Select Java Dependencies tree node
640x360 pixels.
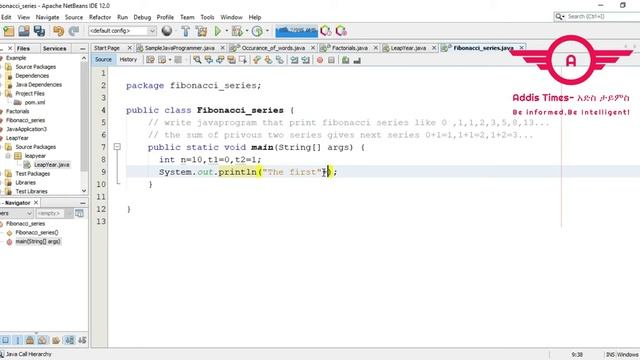coord(38,84)
